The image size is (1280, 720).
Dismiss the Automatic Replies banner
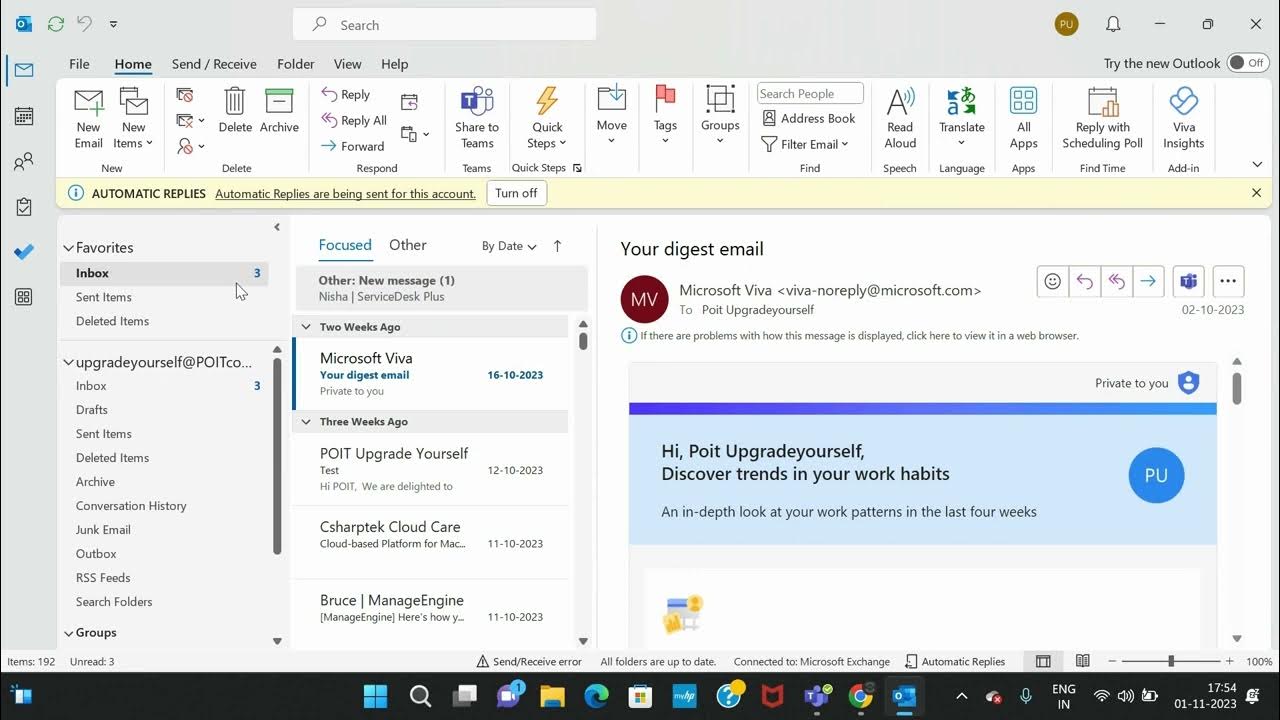[x=1256, y=193]
